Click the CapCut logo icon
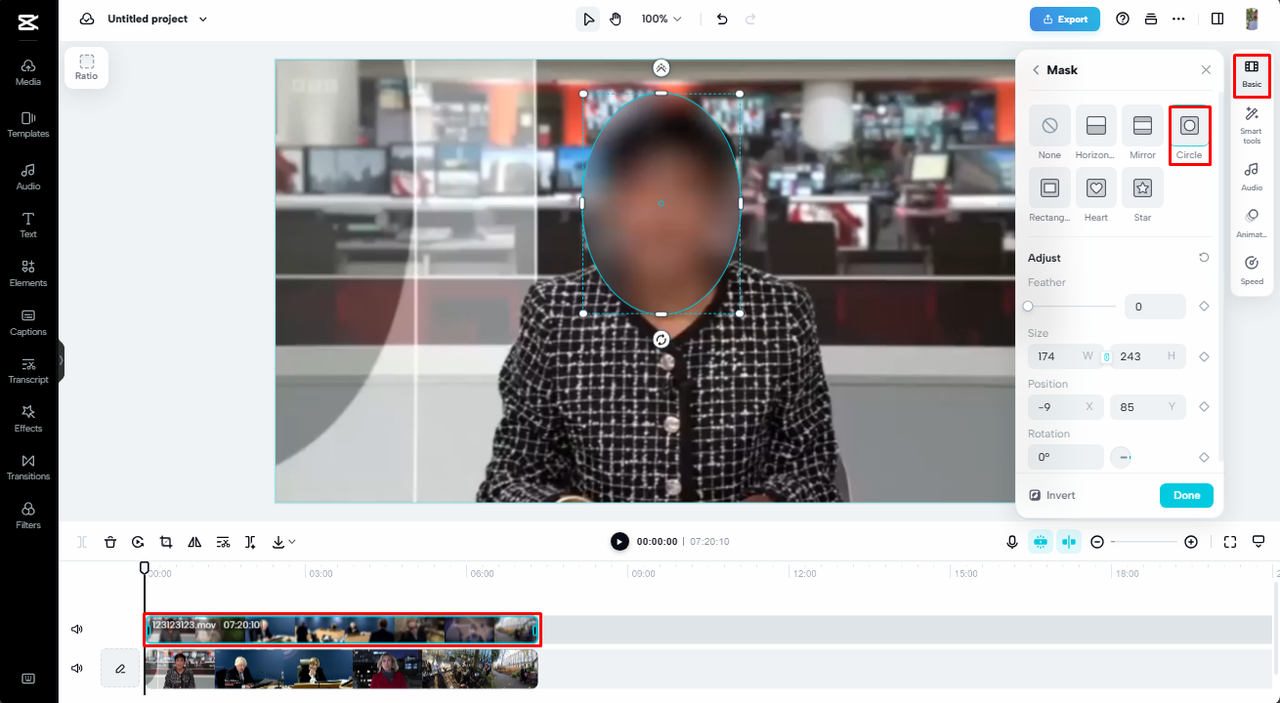 pos(28,22)
